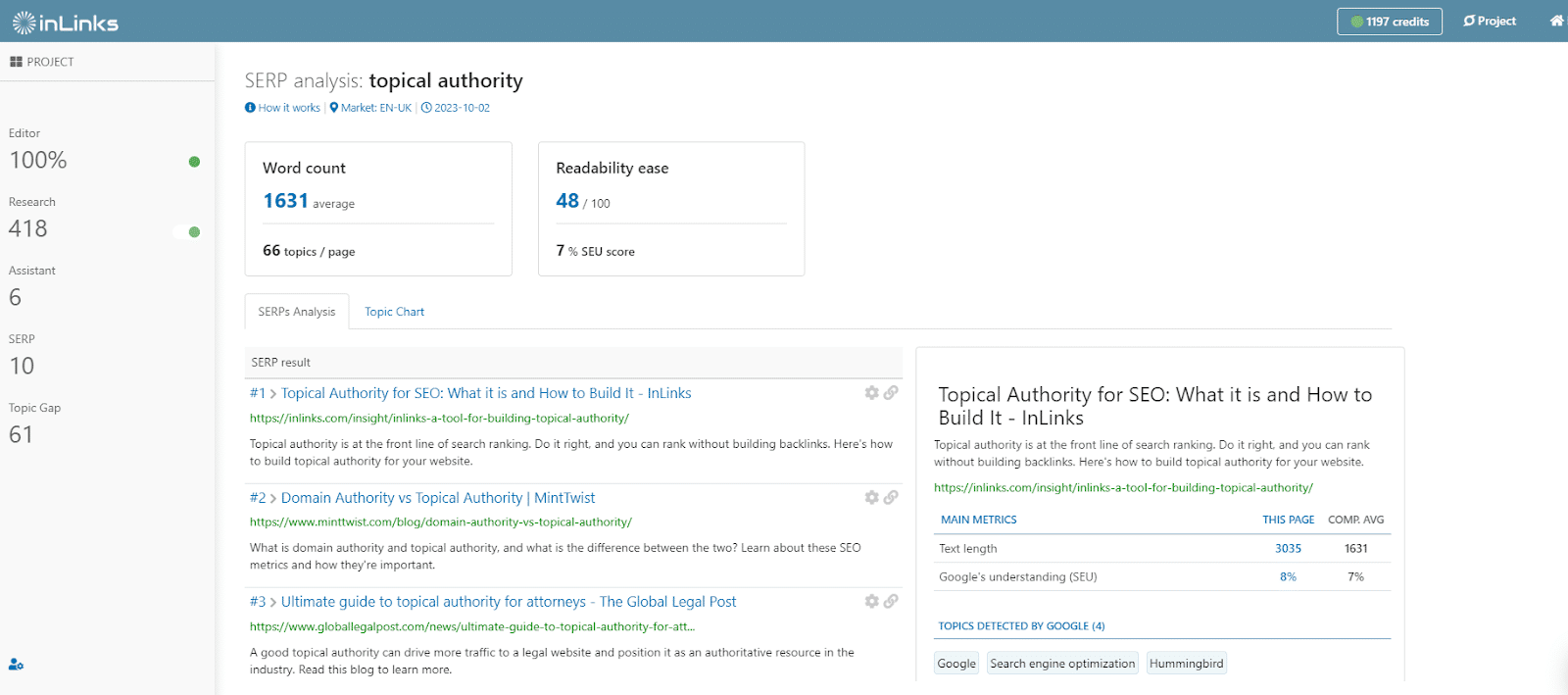The image size is (1568, 695).
Task: Open the globallegalpost.com URL
Action: coord(472,626)
